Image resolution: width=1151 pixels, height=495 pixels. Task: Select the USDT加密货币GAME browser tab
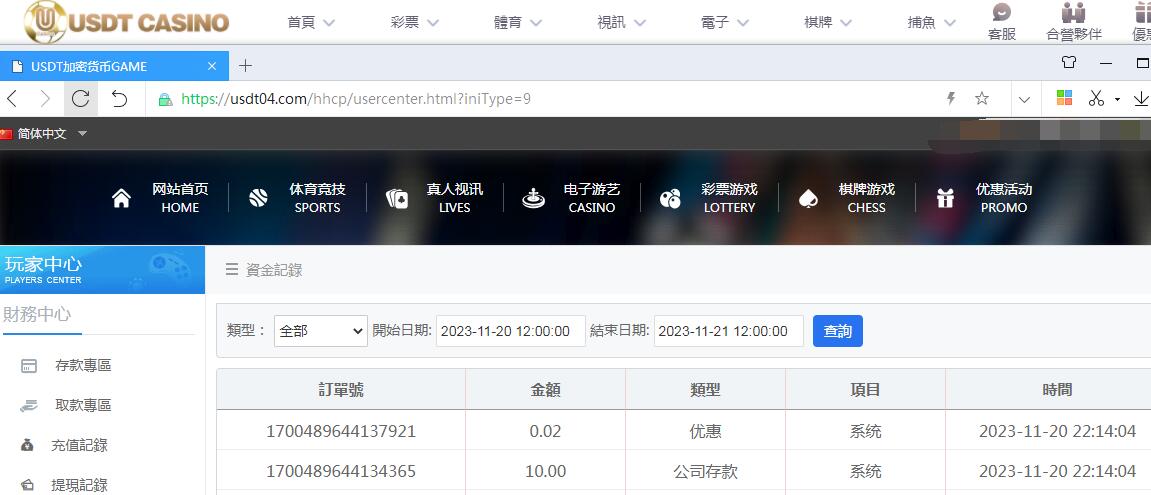[x=114, y=66]
